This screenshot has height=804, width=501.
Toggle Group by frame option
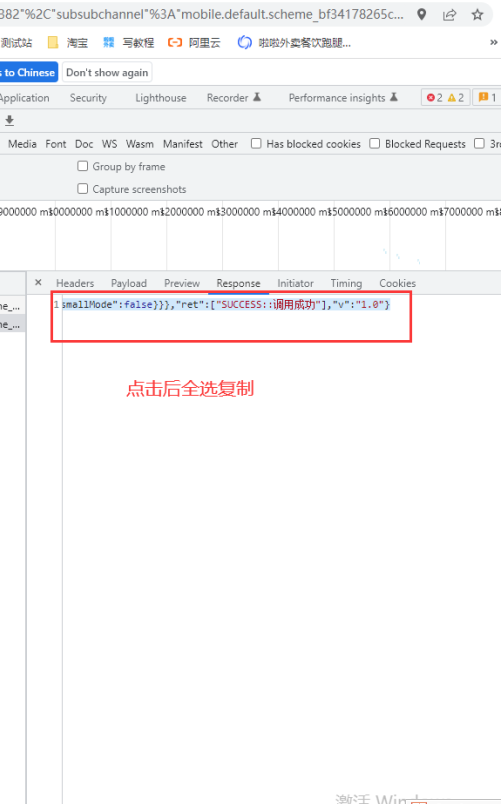tap(83, 166)
